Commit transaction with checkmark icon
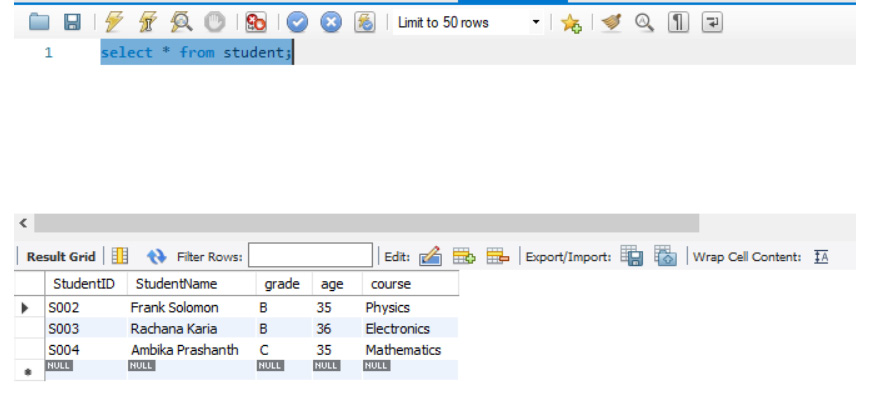The image size is (870, 418). (x=297, y=22)
